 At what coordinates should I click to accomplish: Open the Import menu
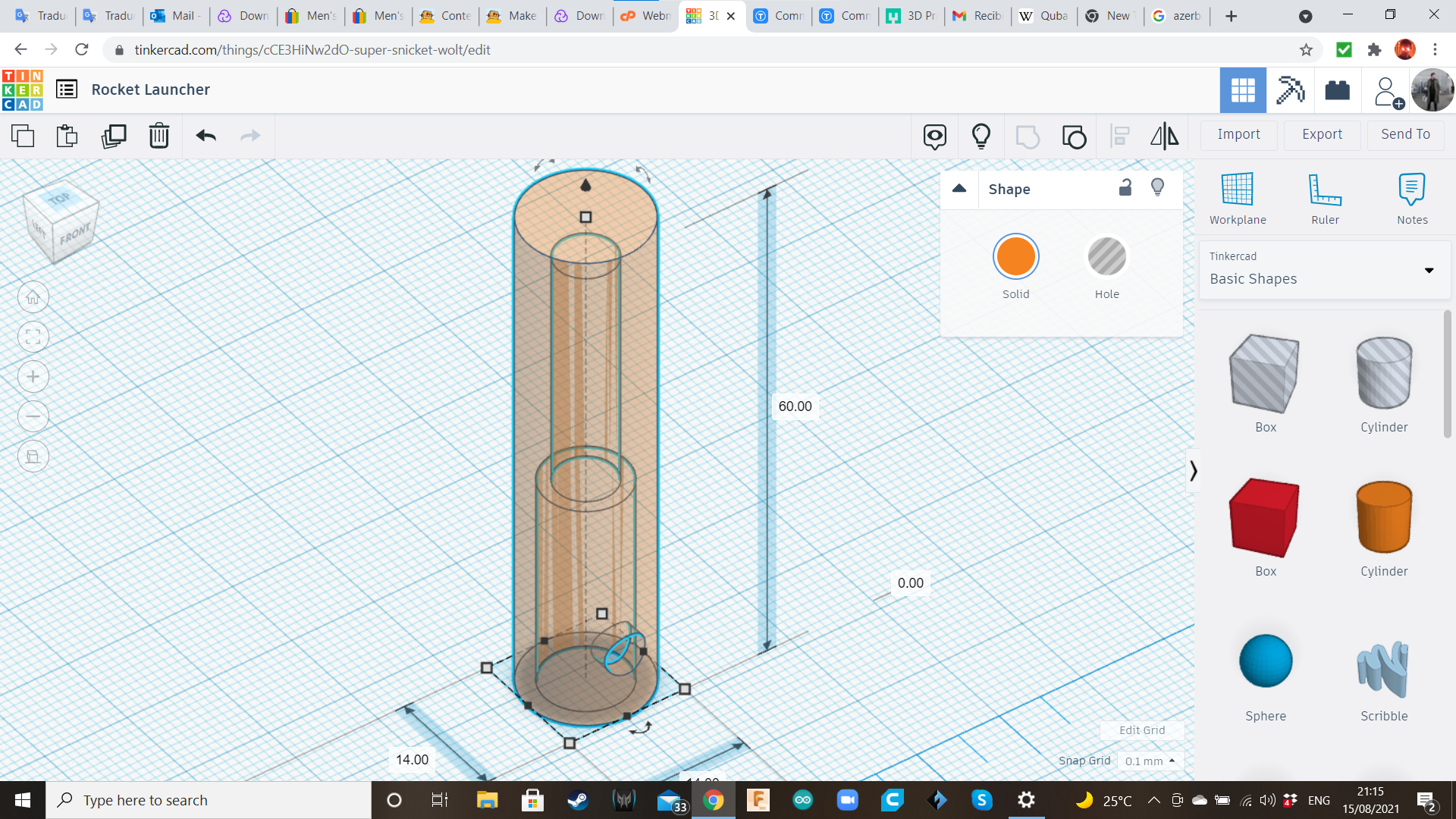pos(1239,134)
